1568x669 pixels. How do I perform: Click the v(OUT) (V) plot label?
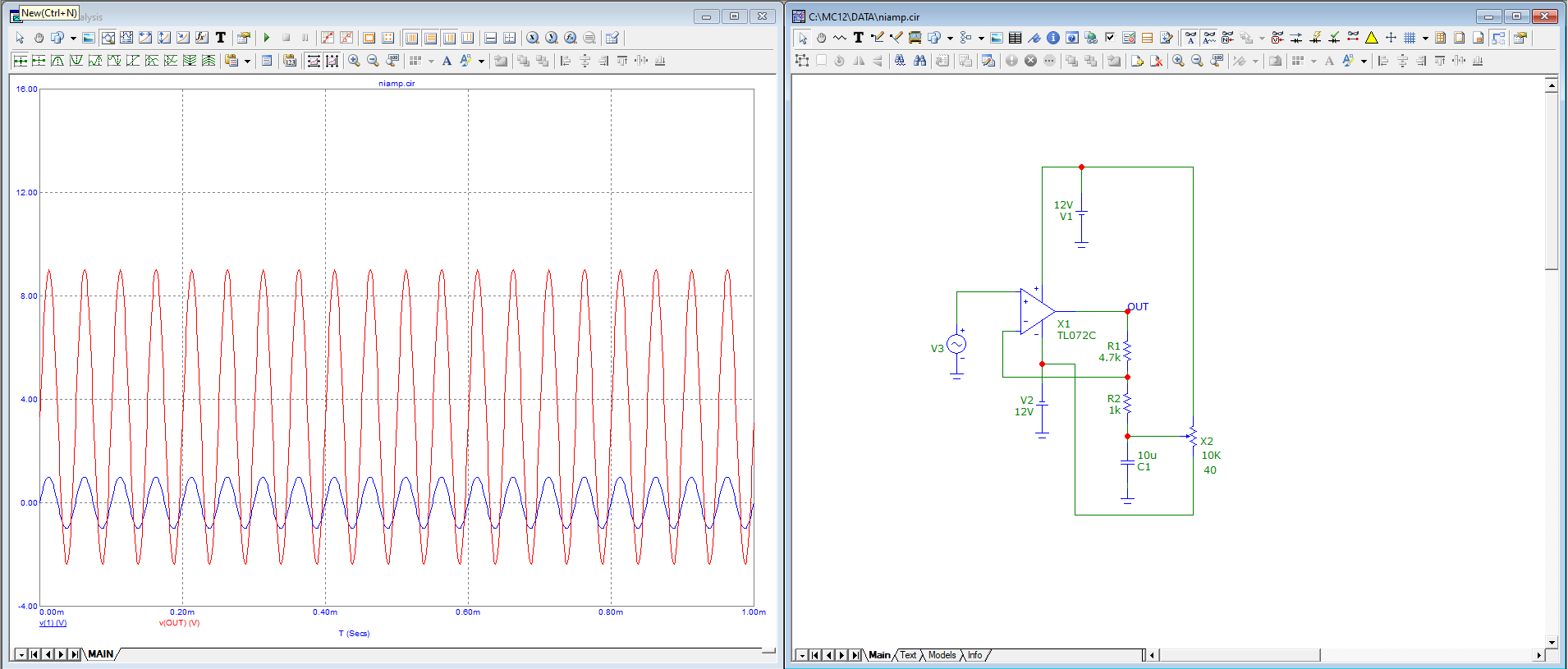click(179, 623)
